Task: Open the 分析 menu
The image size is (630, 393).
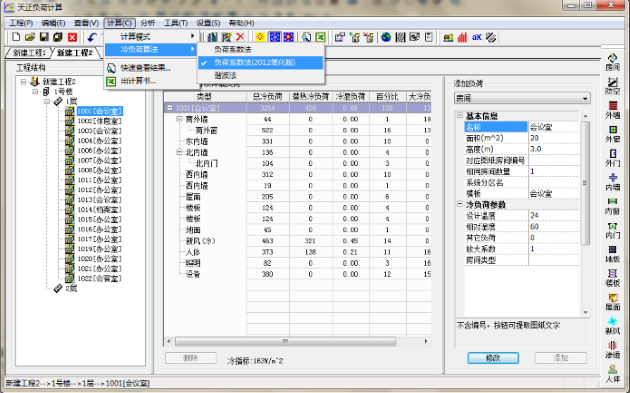Action: click(147, 23)
